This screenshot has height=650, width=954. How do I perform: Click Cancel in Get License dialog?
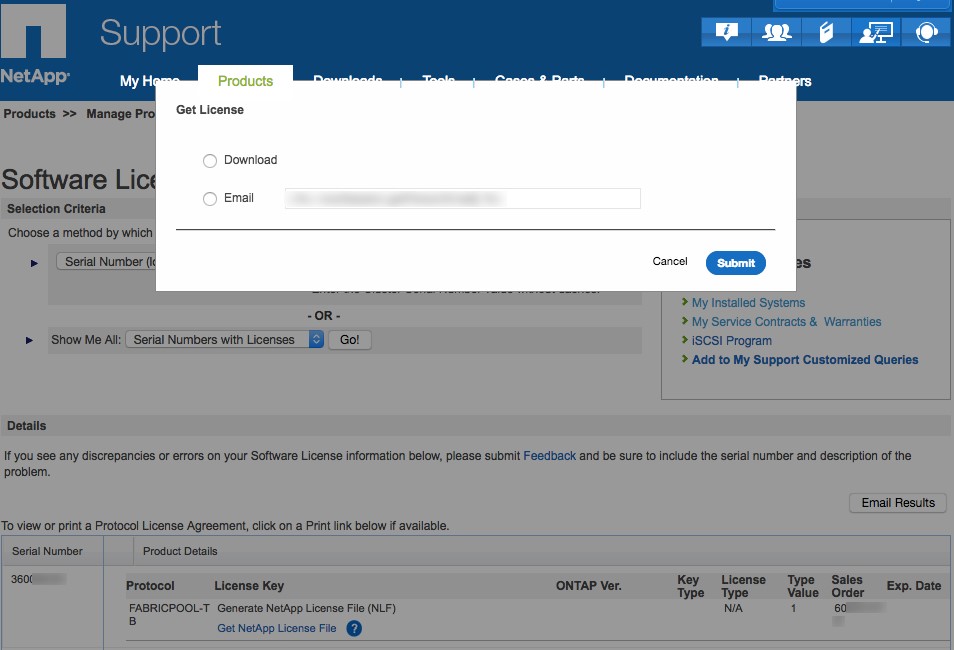tap(670, 262)
